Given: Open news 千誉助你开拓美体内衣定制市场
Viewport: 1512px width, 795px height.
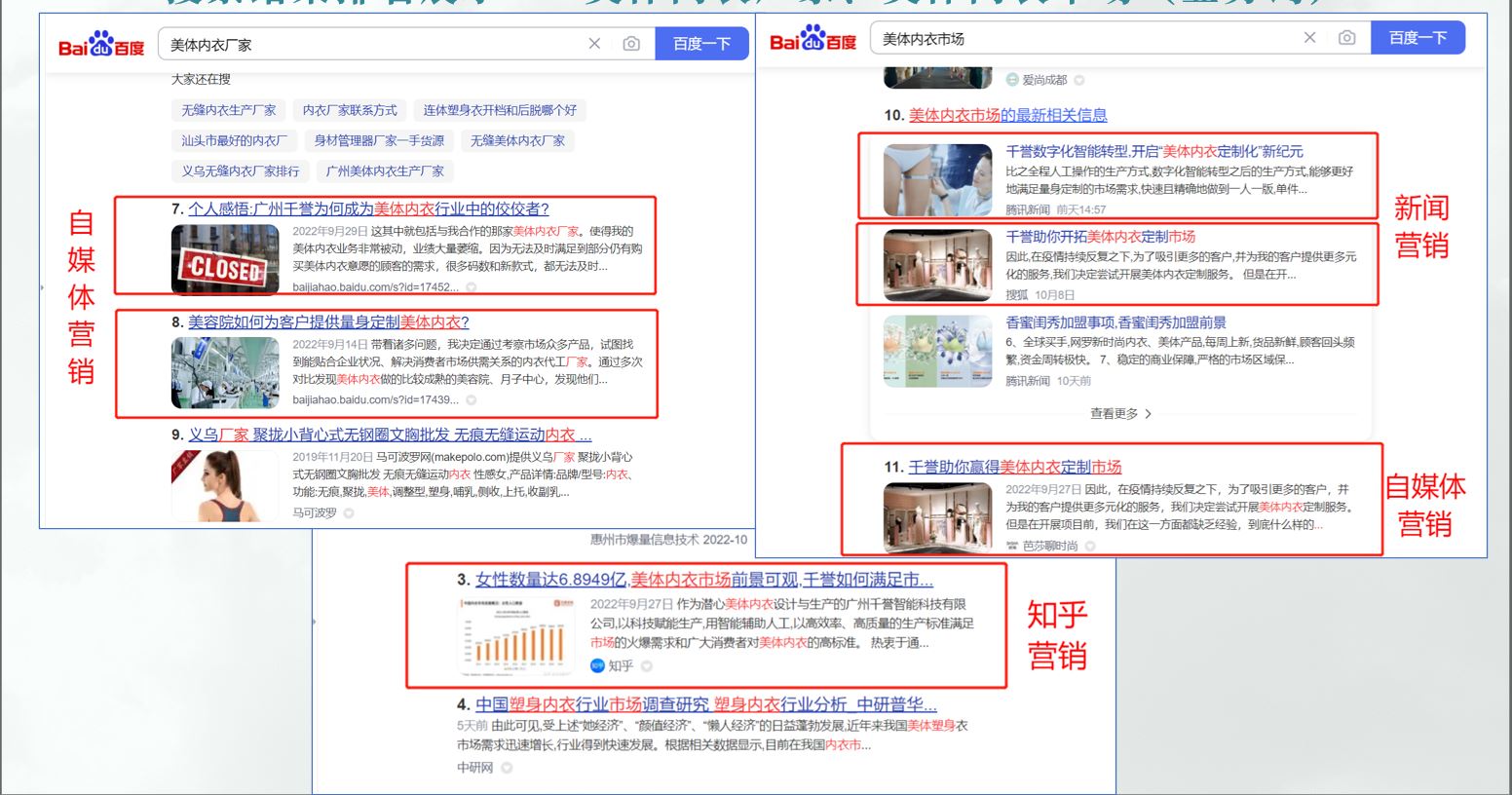Looking at the screenshot, I should [x=1100, y=237].
